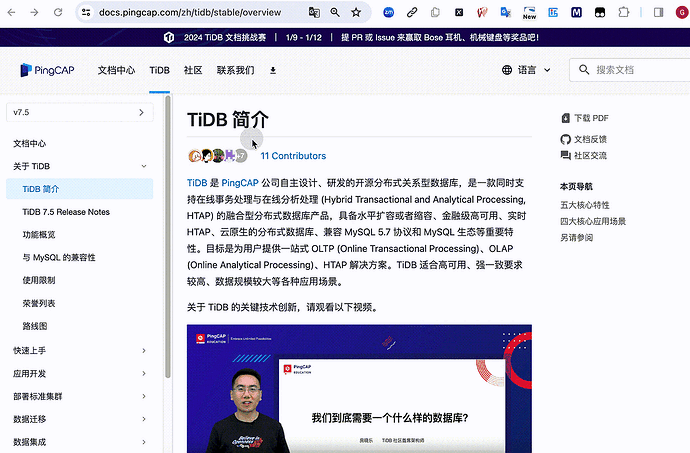Expand the 数据集成 section

pyautogui.click(x=80, y=442)
